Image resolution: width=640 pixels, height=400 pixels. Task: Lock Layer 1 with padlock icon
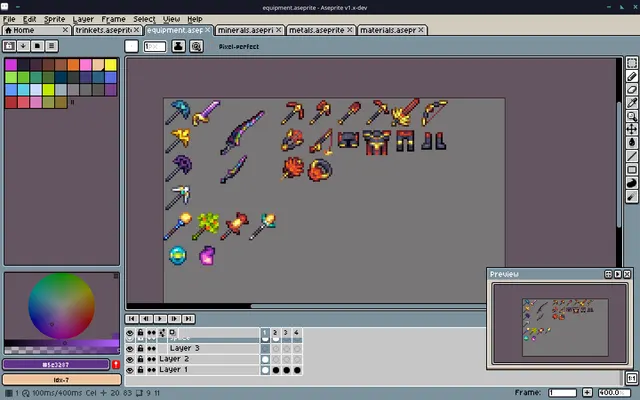pos(140,370)
